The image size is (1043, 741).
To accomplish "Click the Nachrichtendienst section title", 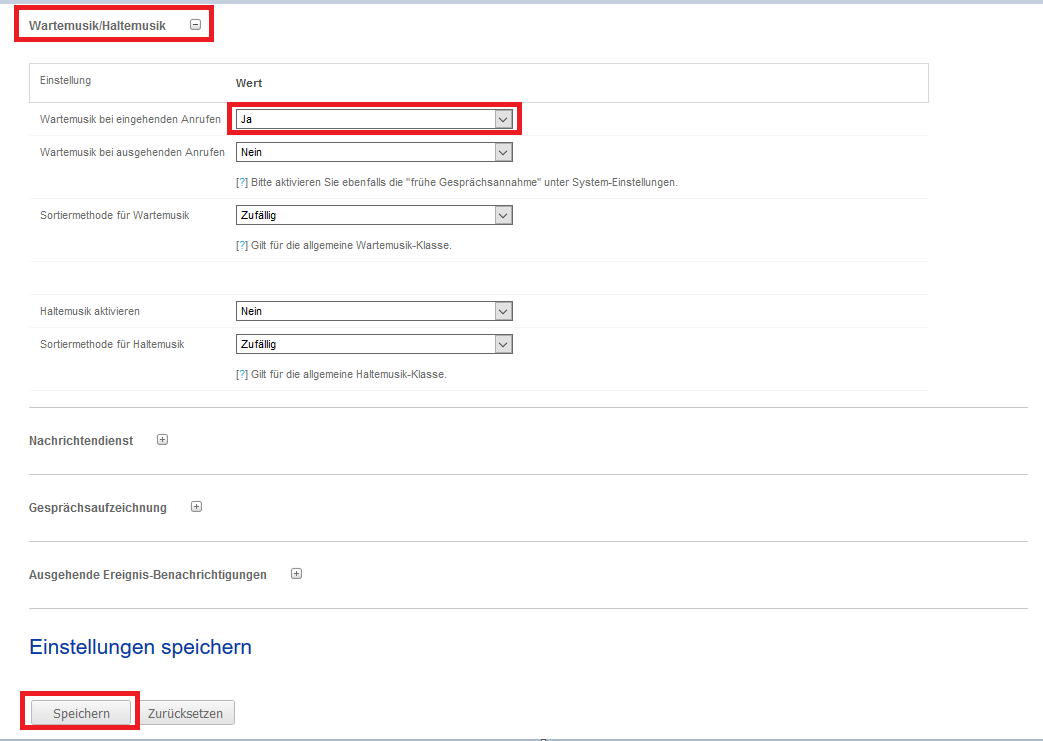I will click(81, 441).
